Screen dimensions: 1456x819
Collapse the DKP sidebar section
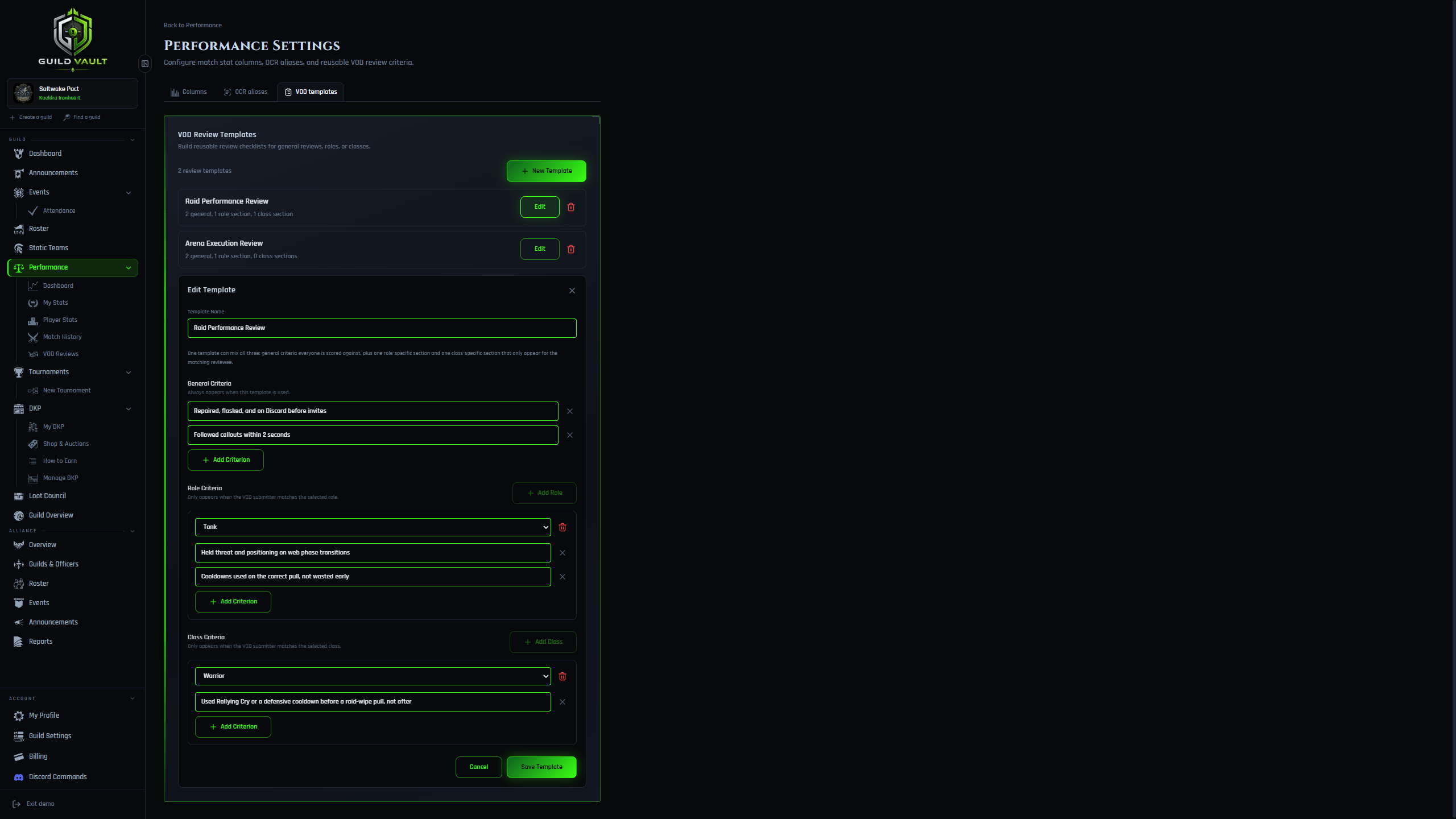(129, 409)
